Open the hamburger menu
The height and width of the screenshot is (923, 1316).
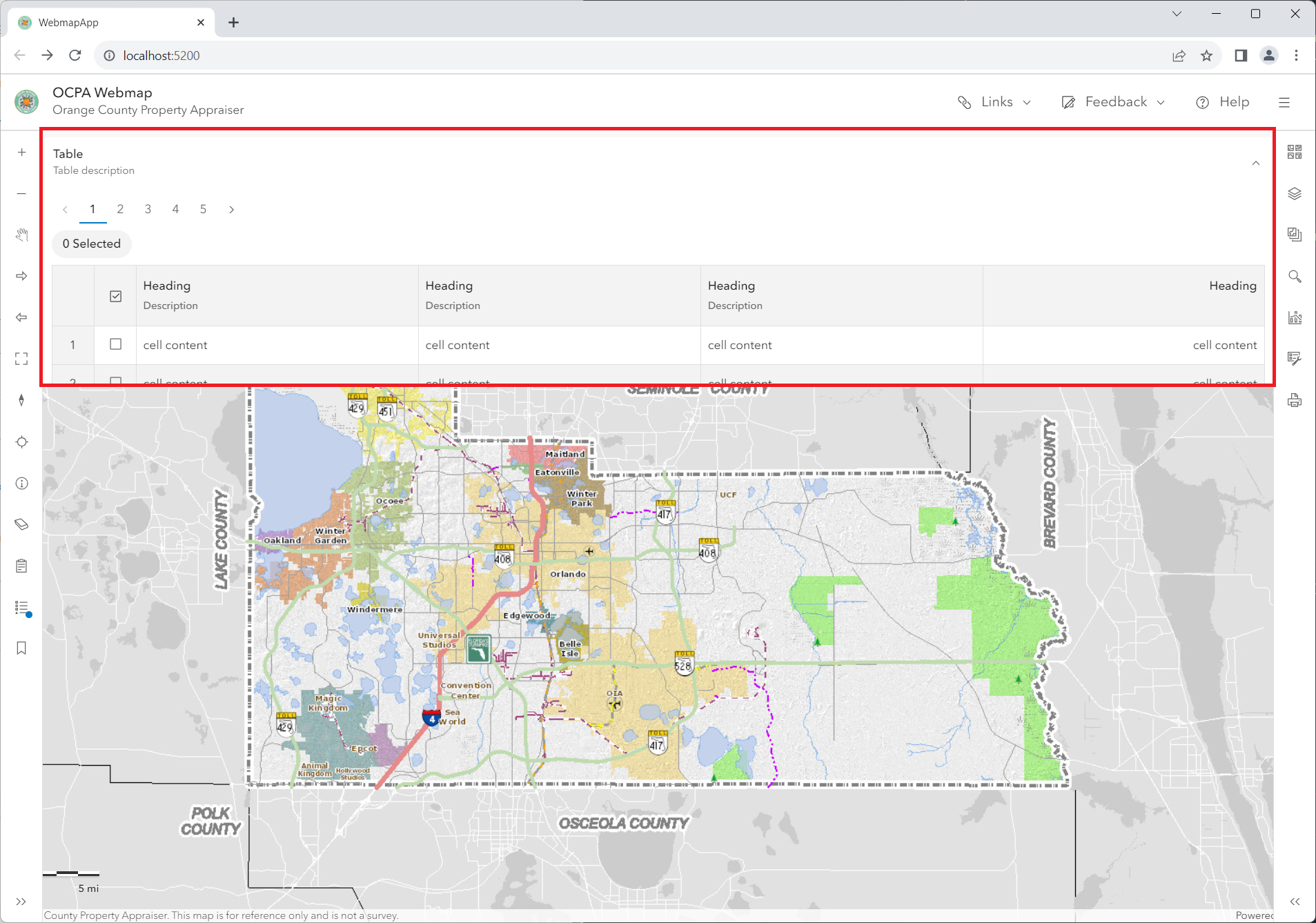[1284, 101]
